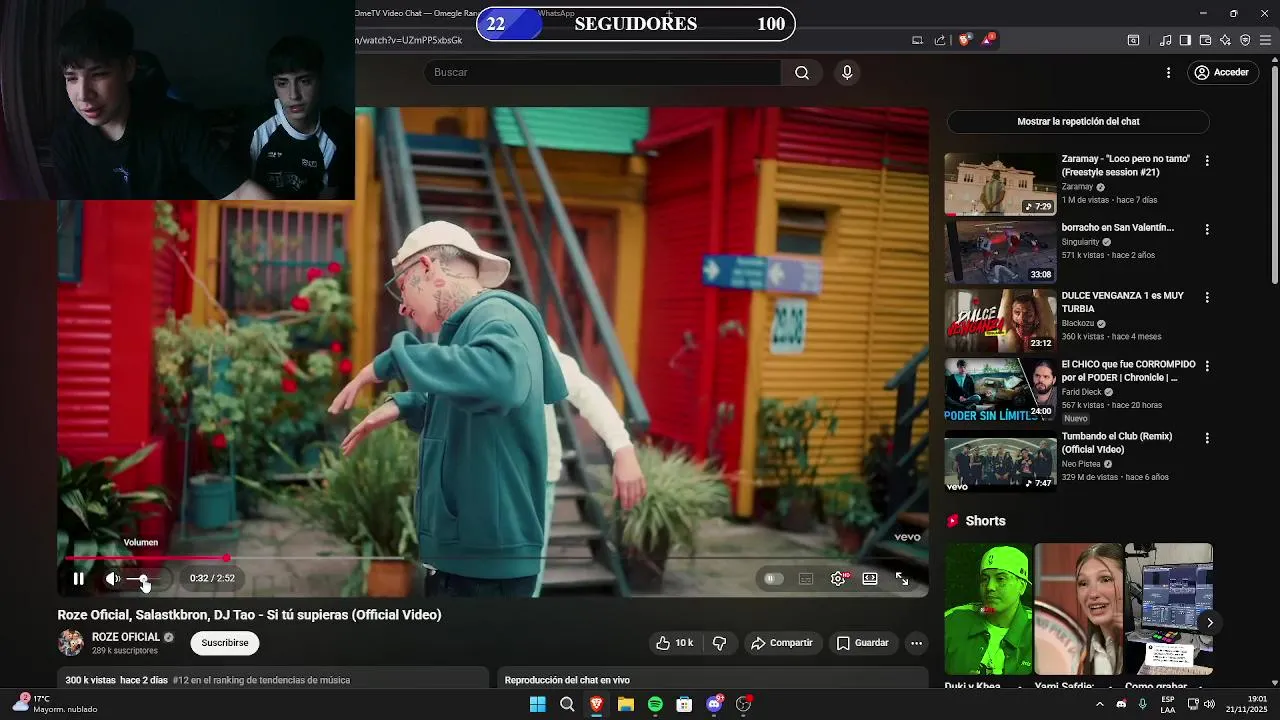Open options for El CHICO que fue CORROMPIDO video
Viewport: 1280px width, 720px height.
point(1207,366)
